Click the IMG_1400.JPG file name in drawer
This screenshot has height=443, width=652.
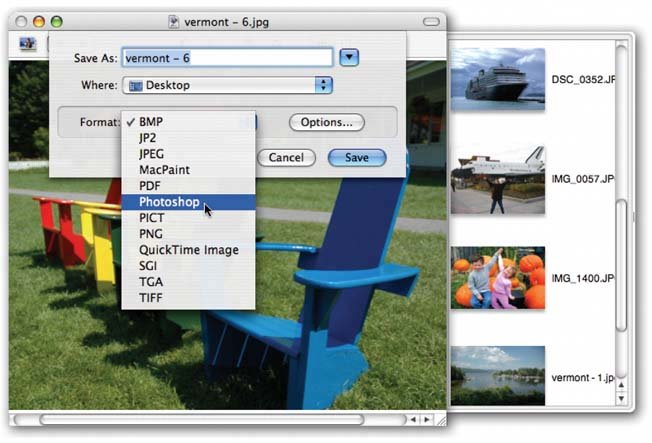(x=583, y=278)
